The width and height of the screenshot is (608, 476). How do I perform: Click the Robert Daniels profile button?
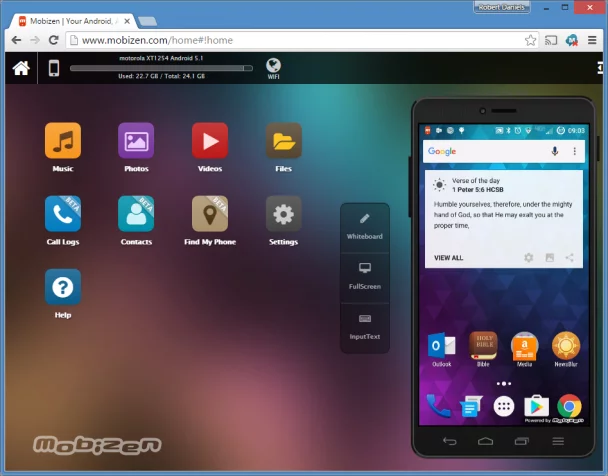pos(502,7)
